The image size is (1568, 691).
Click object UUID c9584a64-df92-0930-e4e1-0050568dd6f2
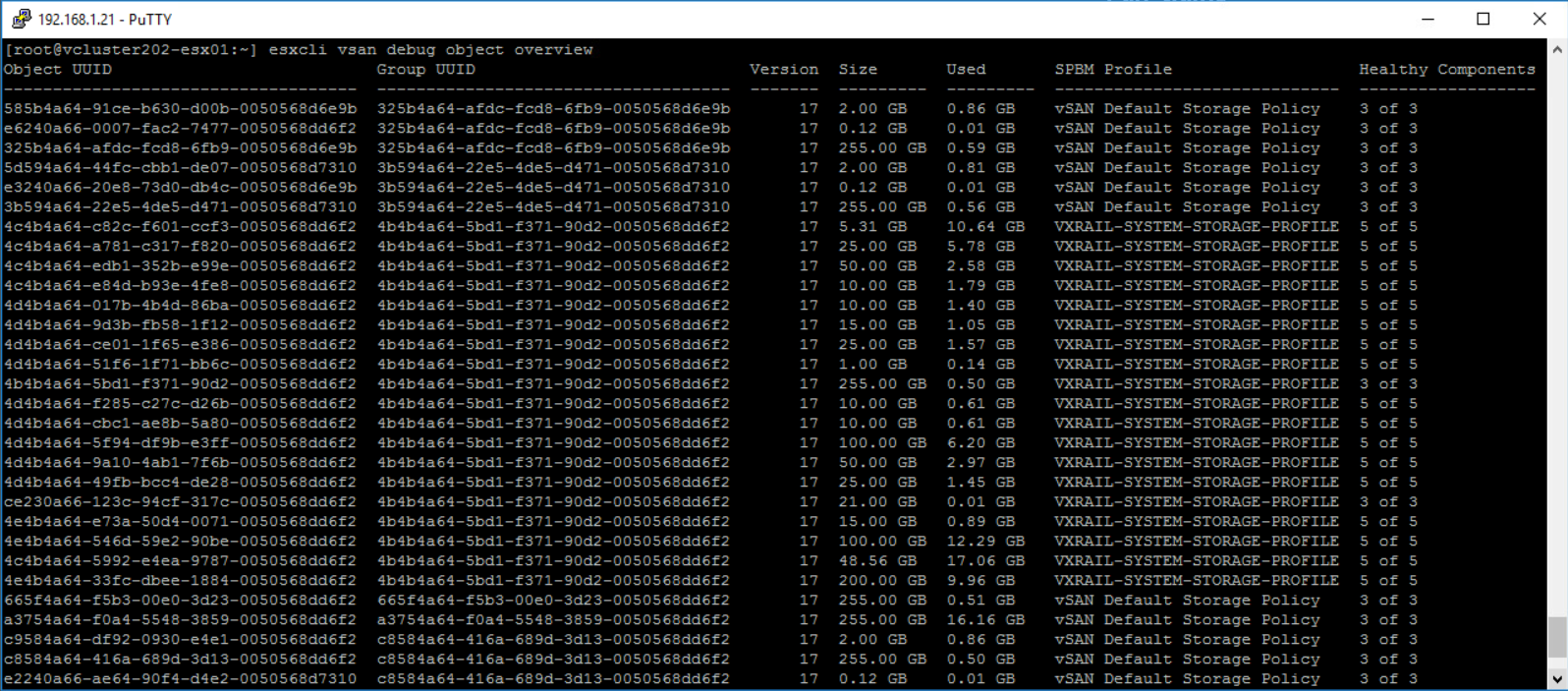click(180, 640)
